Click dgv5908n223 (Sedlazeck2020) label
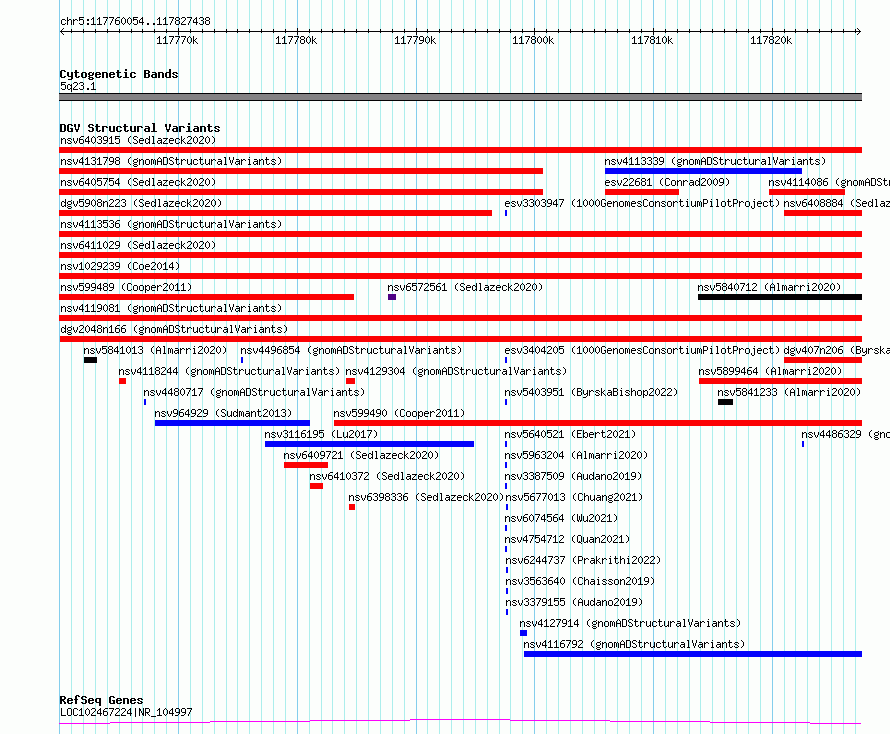890x734 pixels. point(141,203)
